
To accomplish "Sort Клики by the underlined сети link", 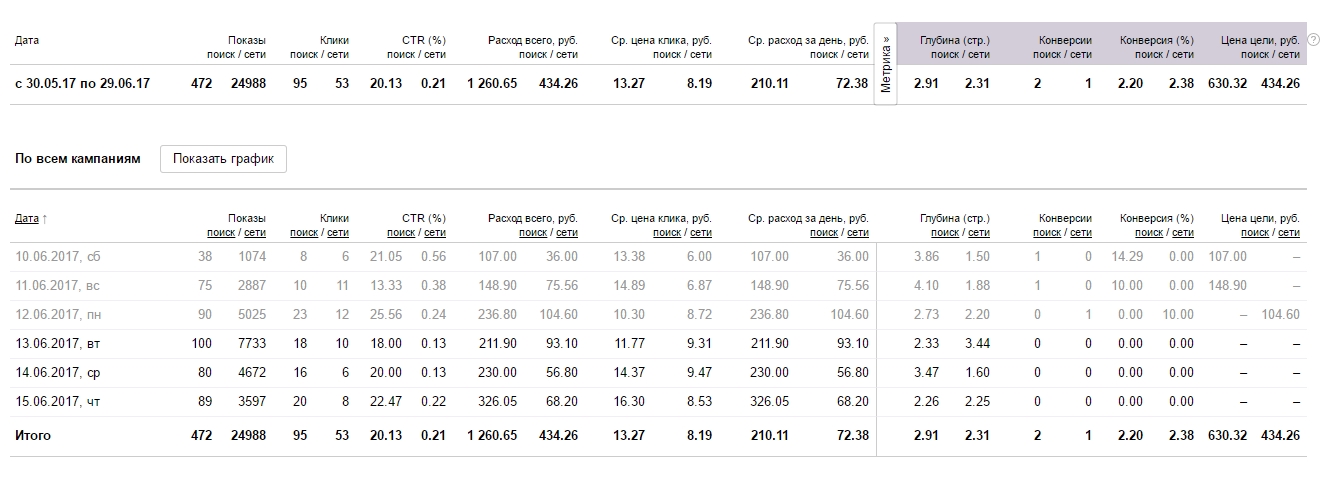I will (x=338, y=233).
